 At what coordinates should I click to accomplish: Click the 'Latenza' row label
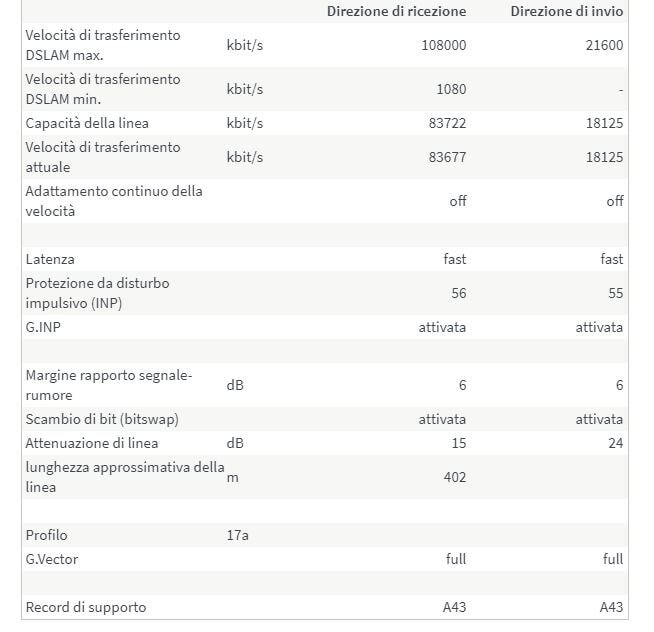pos(50,259)
